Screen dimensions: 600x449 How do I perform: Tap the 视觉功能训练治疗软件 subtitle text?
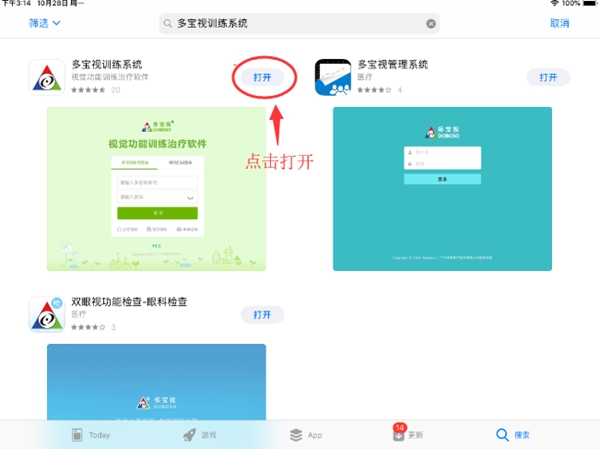pyautogui.click(x=110, y=77)
